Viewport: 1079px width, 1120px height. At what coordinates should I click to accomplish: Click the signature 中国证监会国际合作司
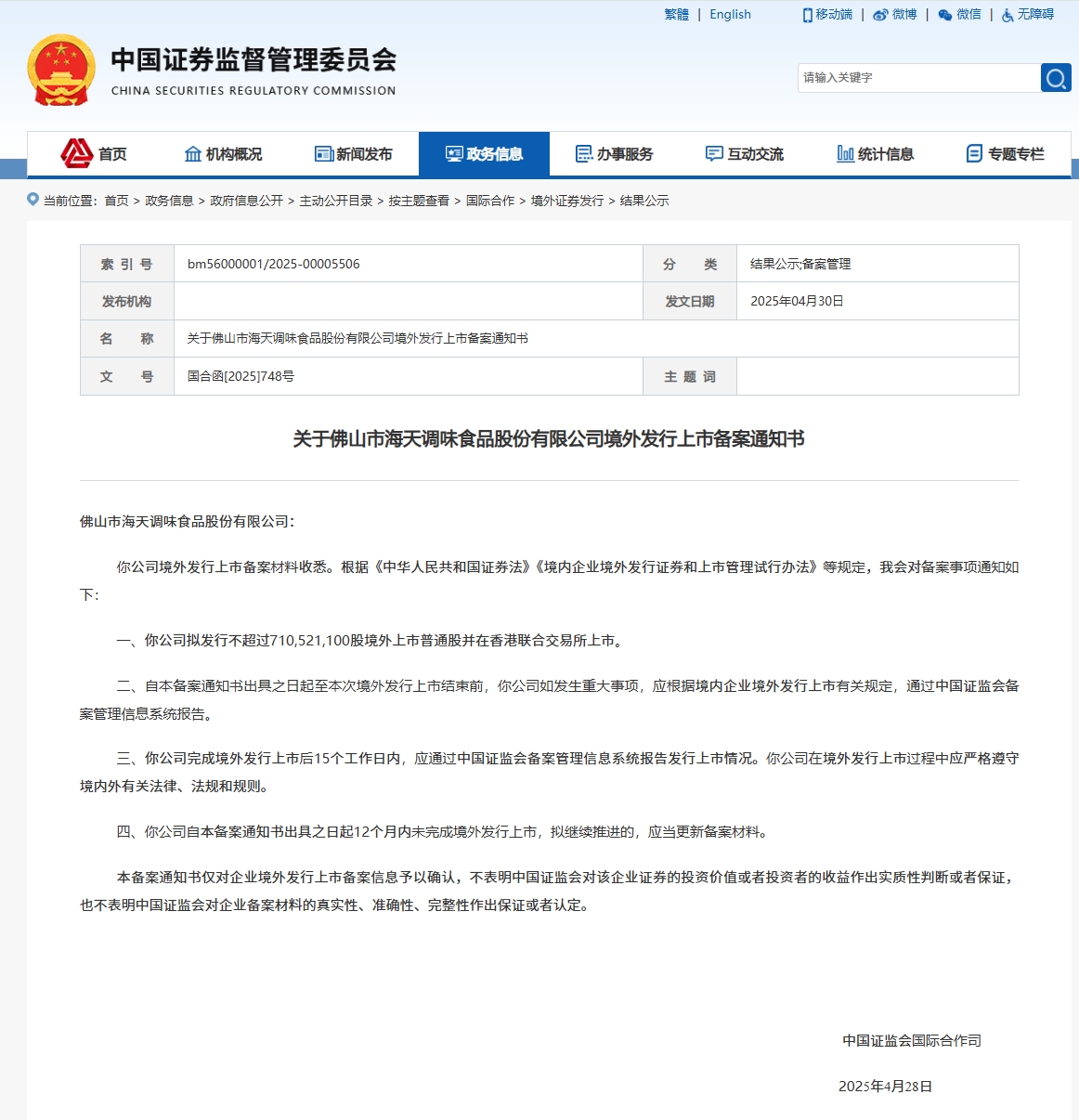[x=912, y=1040]
